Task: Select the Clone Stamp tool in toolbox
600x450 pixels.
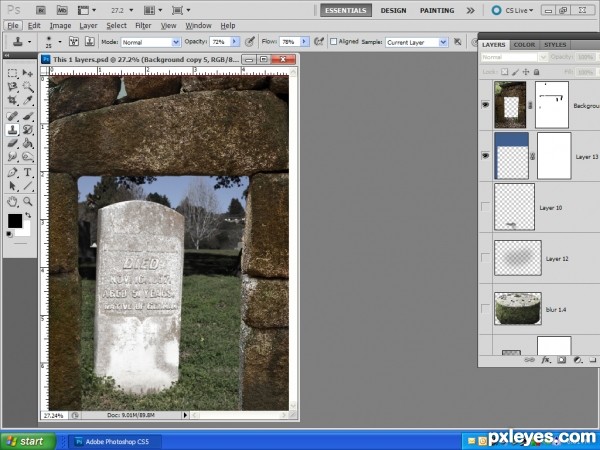Action: coord(12,130)
